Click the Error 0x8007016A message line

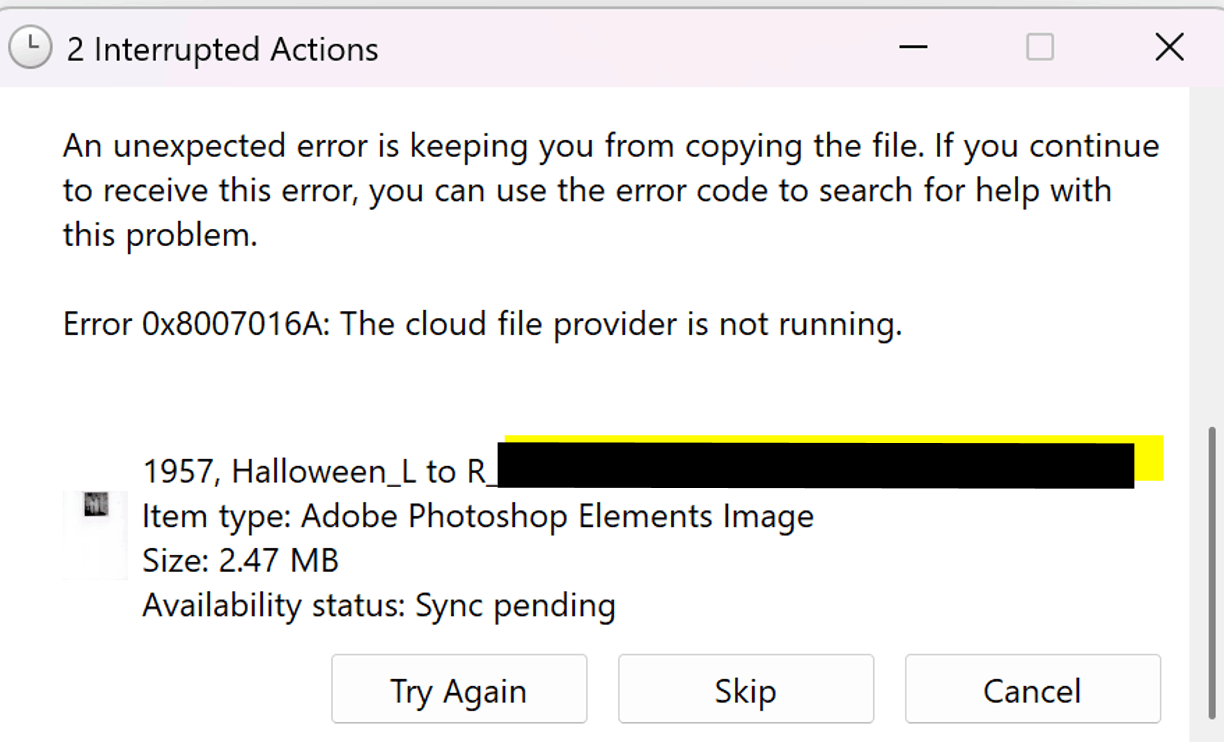coord(482,323)
